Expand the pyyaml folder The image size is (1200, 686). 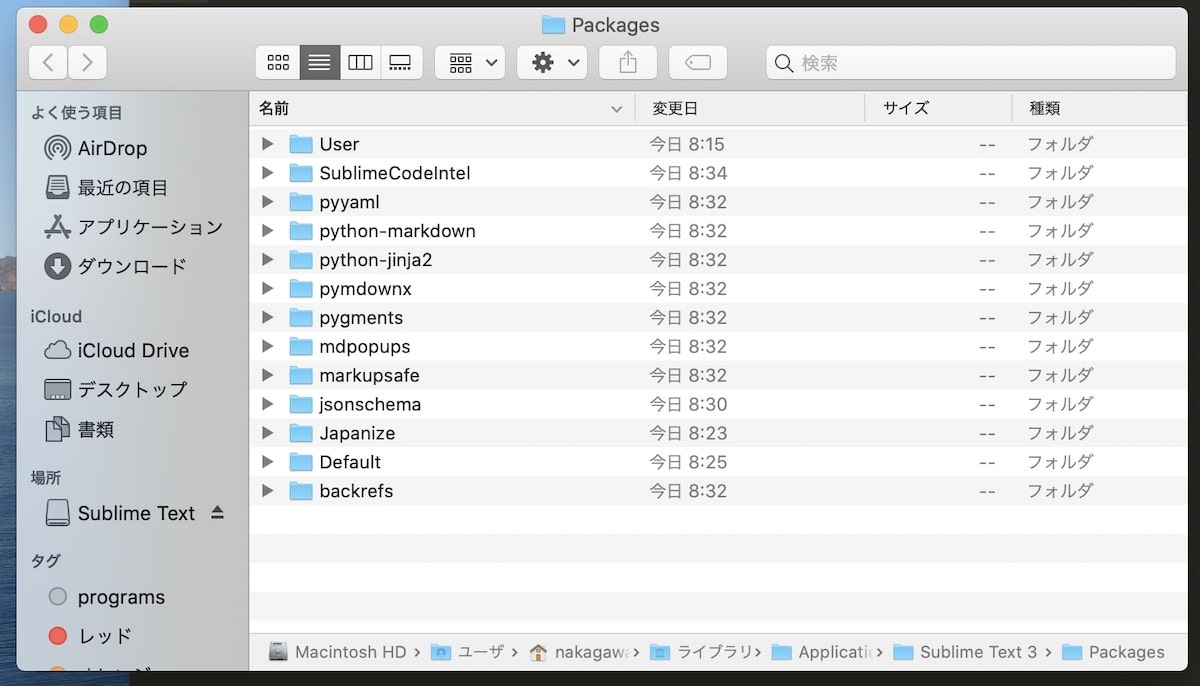click(267, 202)
